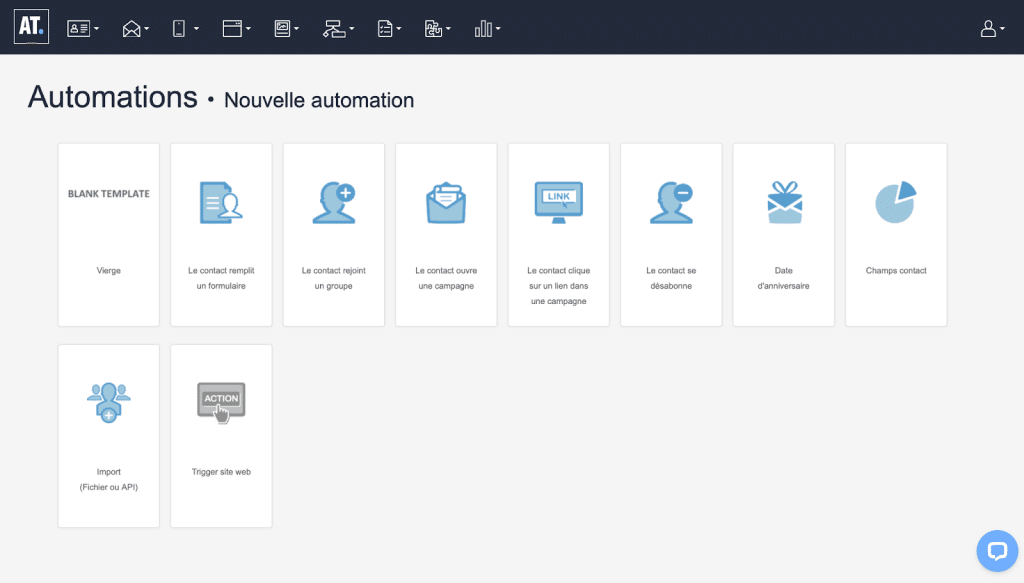Open the live chat bubble widget
The height and width of the screenshot is (583, 1024).
[996, 551]
